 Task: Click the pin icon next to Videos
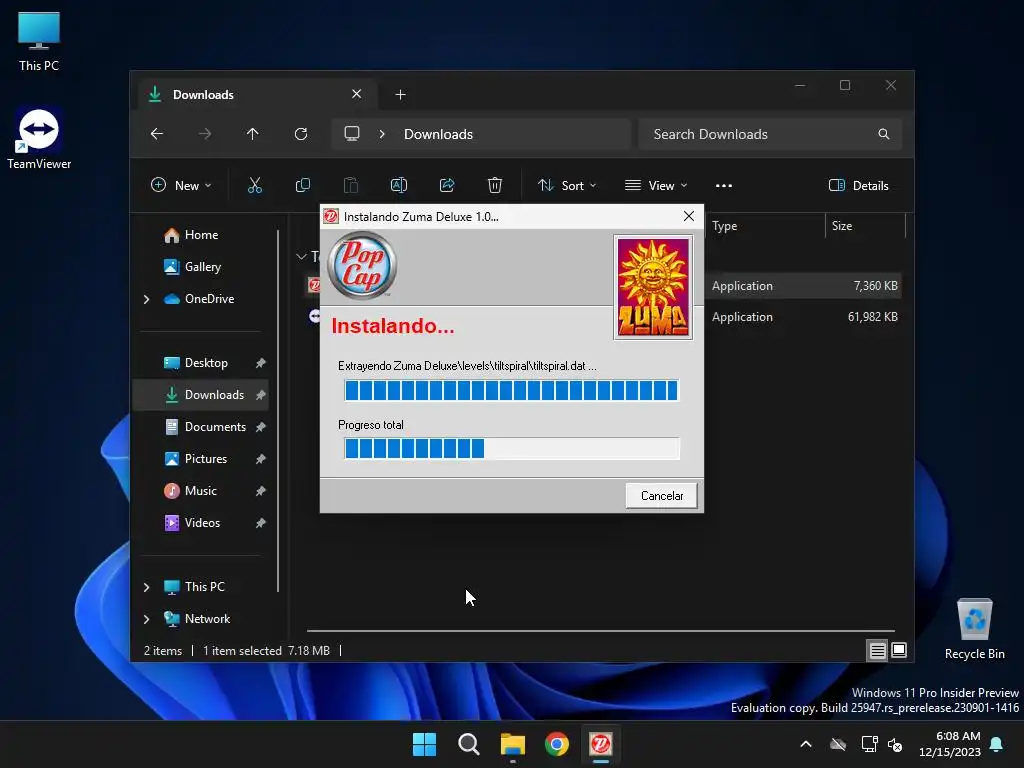click(261, 523)
